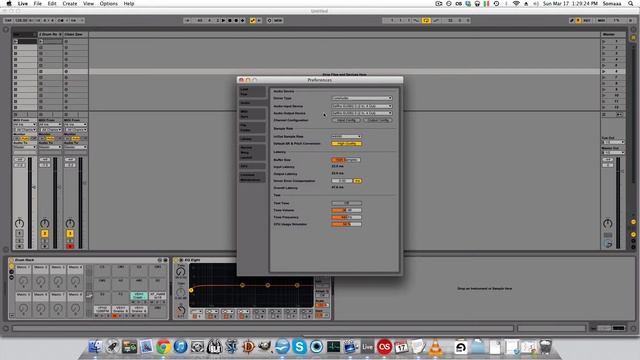Open the In/Out Sample Rate dropdown
The width and height of the screenshot is (640, 360).
pyautogui.click(x=346, y=136)
